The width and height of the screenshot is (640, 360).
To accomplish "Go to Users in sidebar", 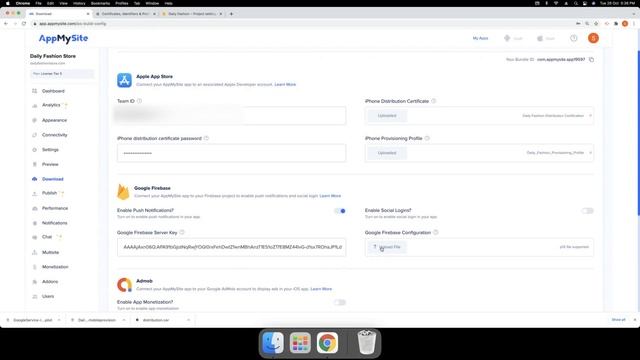I will pyautogui.click(x=48, y=296).
